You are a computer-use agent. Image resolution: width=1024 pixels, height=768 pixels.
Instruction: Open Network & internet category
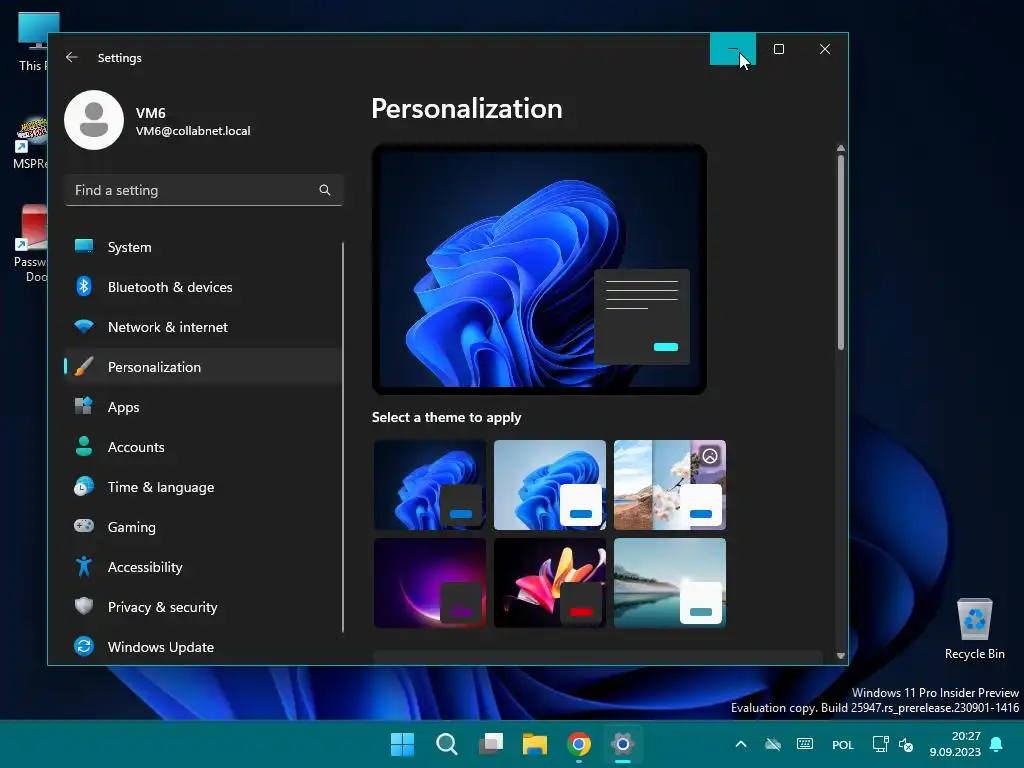coord(203,327)
